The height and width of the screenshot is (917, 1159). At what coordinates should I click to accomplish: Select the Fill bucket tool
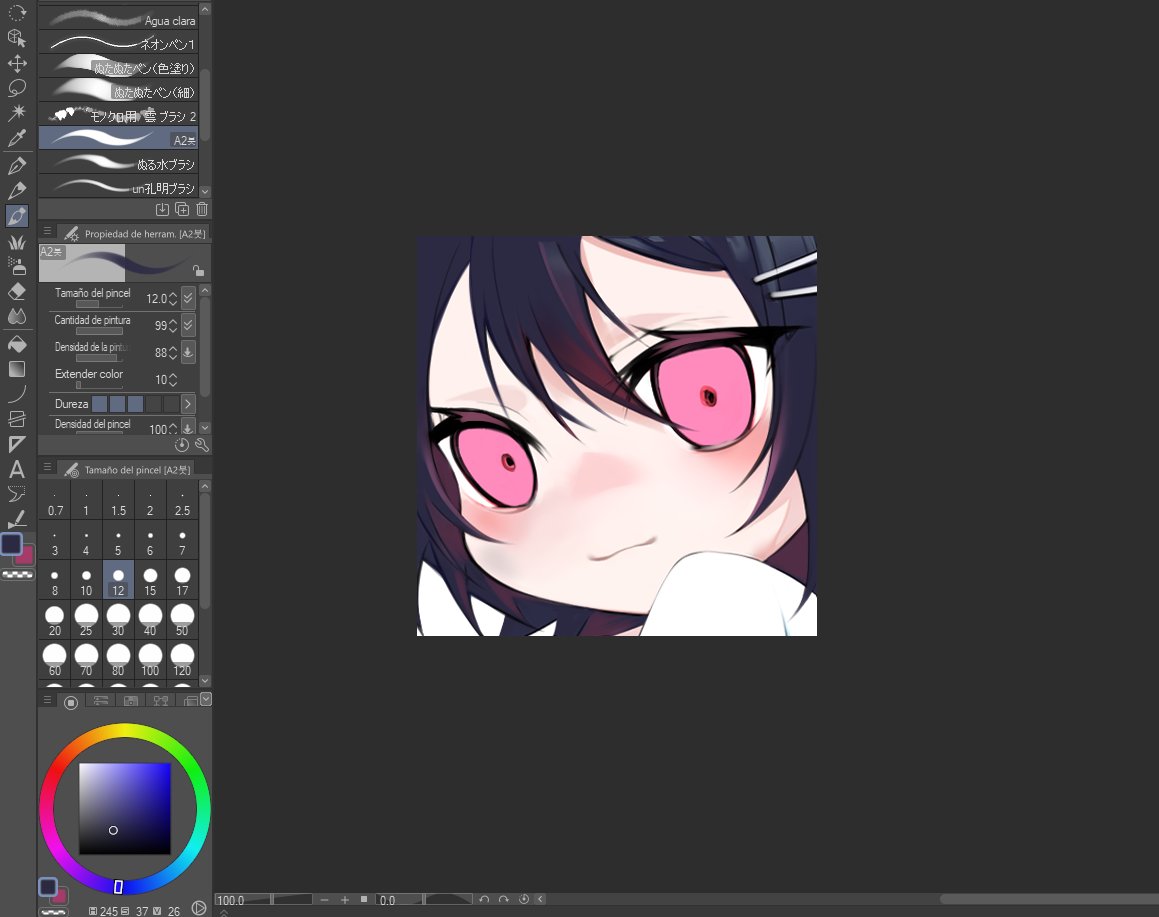pyautogui.click(x=16, y=344)
